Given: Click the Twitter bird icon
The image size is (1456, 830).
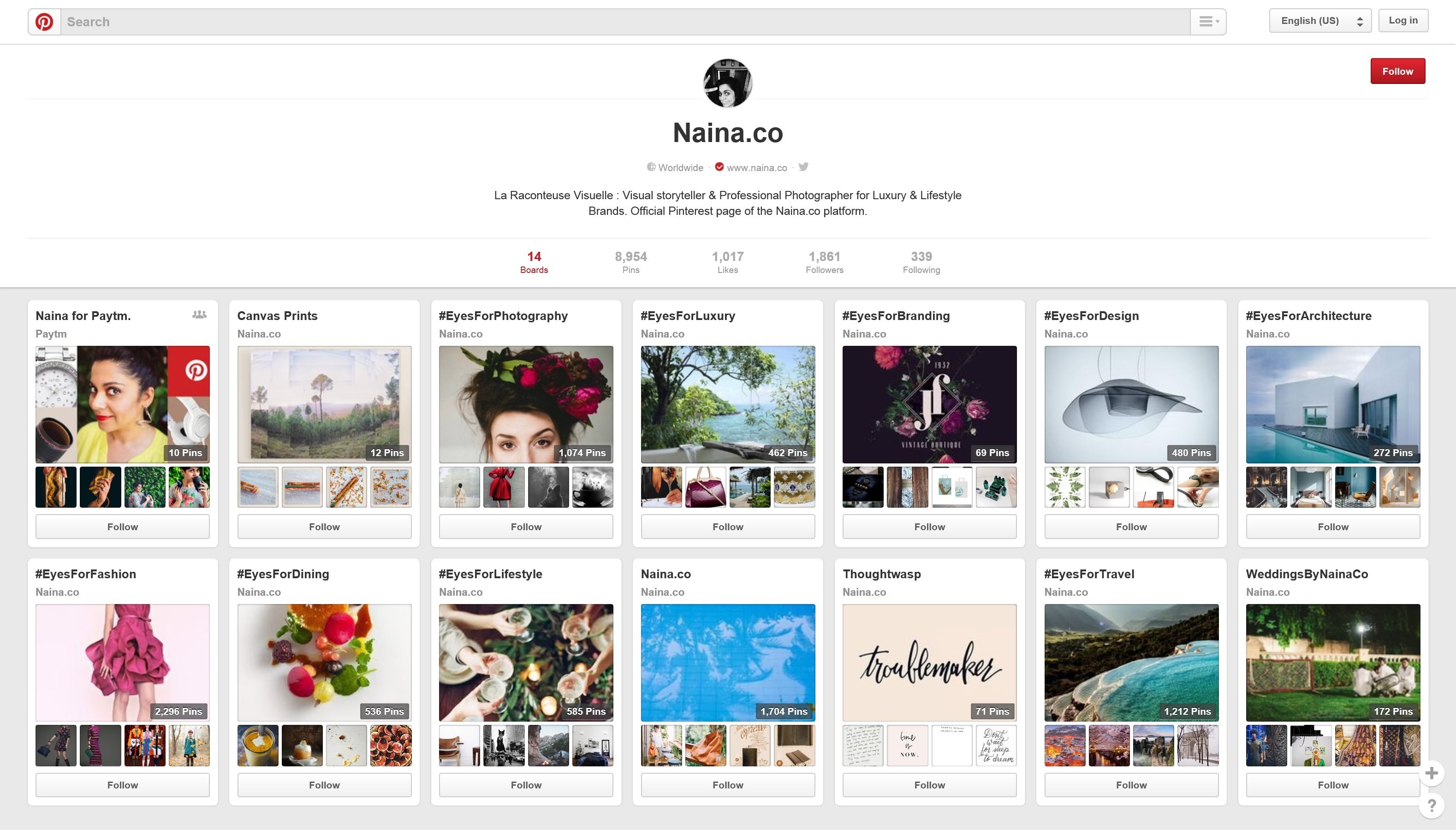Looking at the screenshot, I should pos(803,167).
